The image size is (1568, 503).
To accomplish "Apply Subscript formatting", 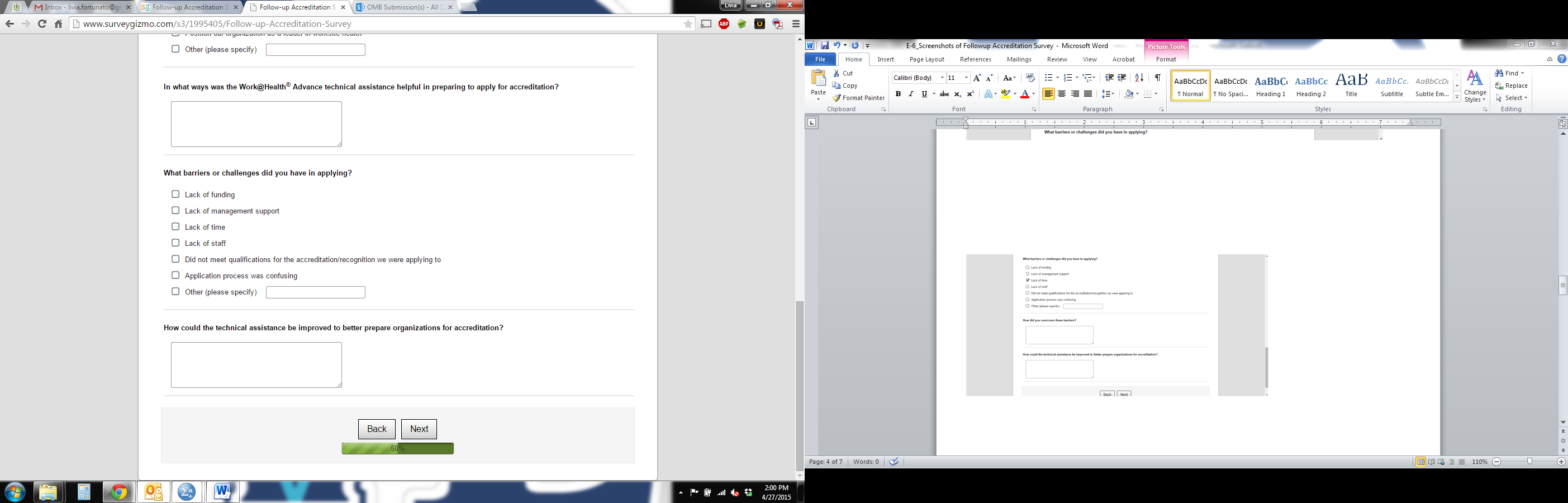I will tap(957, 94).
